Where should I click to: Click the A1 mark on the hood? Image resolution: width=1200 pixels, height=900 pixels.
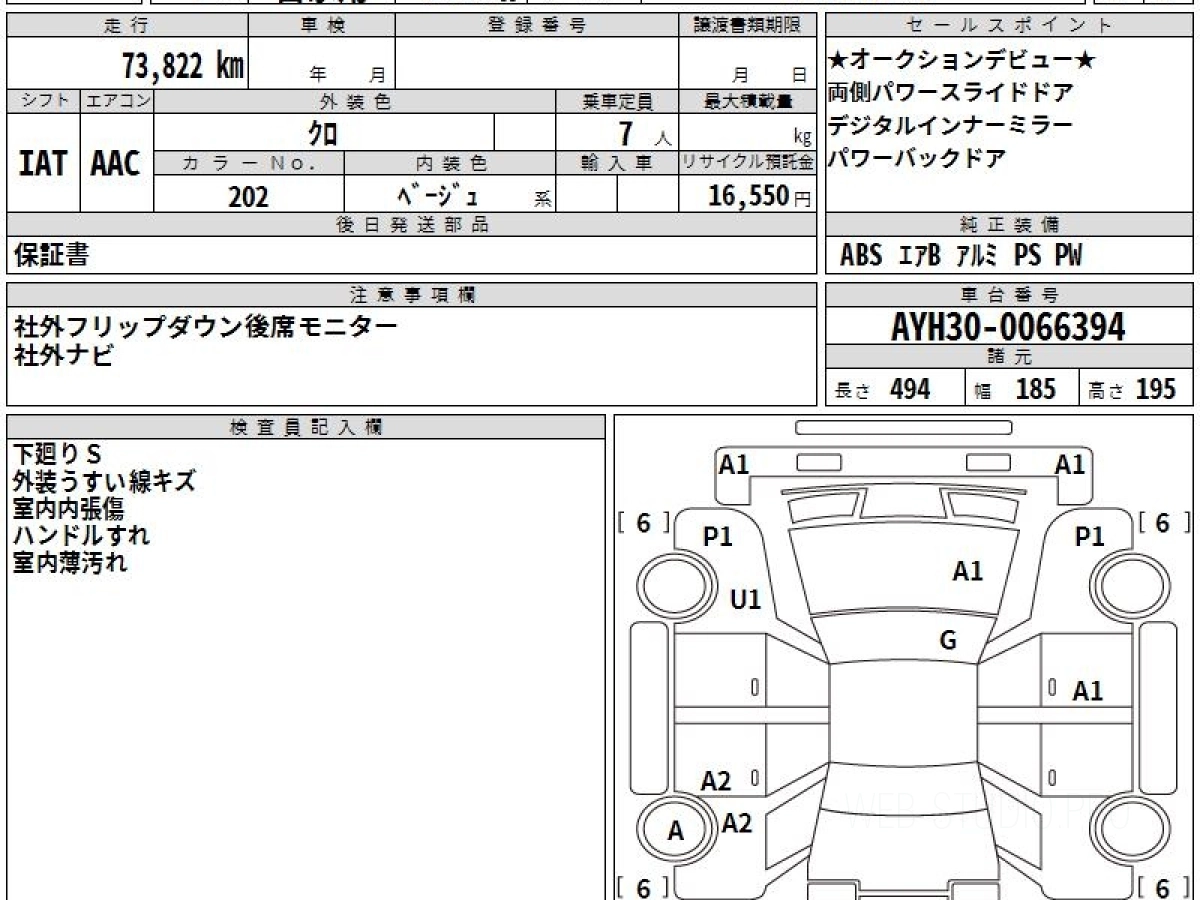click(x=967, y=571)
